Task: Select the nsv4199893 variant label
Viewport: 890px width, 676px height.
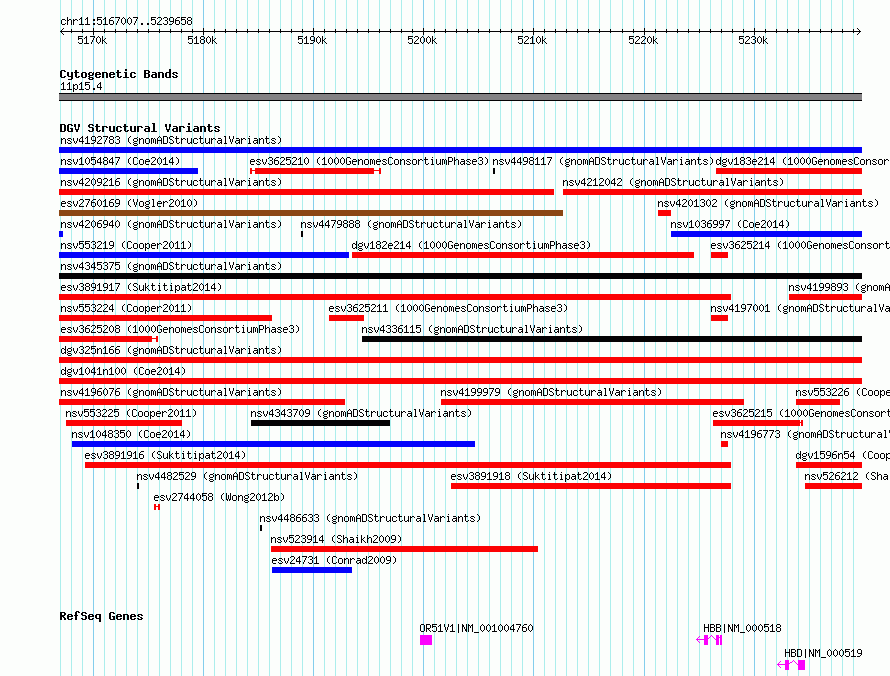Action: click(x=839, y=287)
